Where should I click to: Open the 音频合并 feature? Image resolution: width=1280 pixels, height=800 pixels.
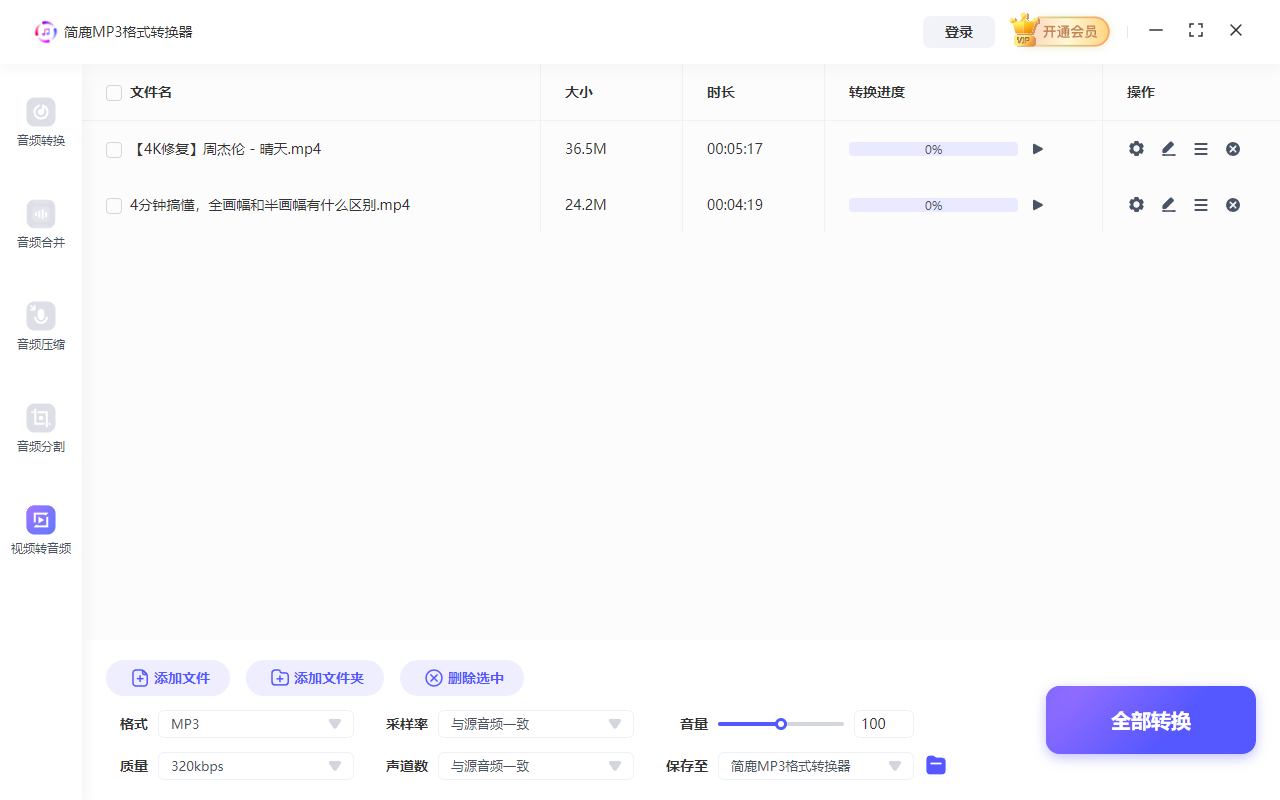point(40,224)
